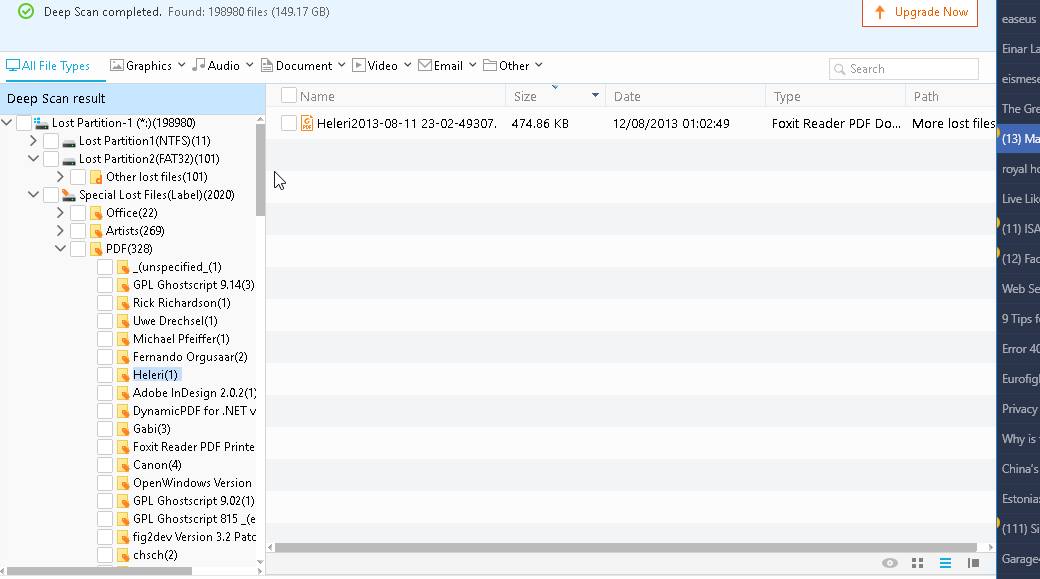Click the PDF(328) folder icon
This screenshot has width=1040, height=579.
click(x=96, y=249)
